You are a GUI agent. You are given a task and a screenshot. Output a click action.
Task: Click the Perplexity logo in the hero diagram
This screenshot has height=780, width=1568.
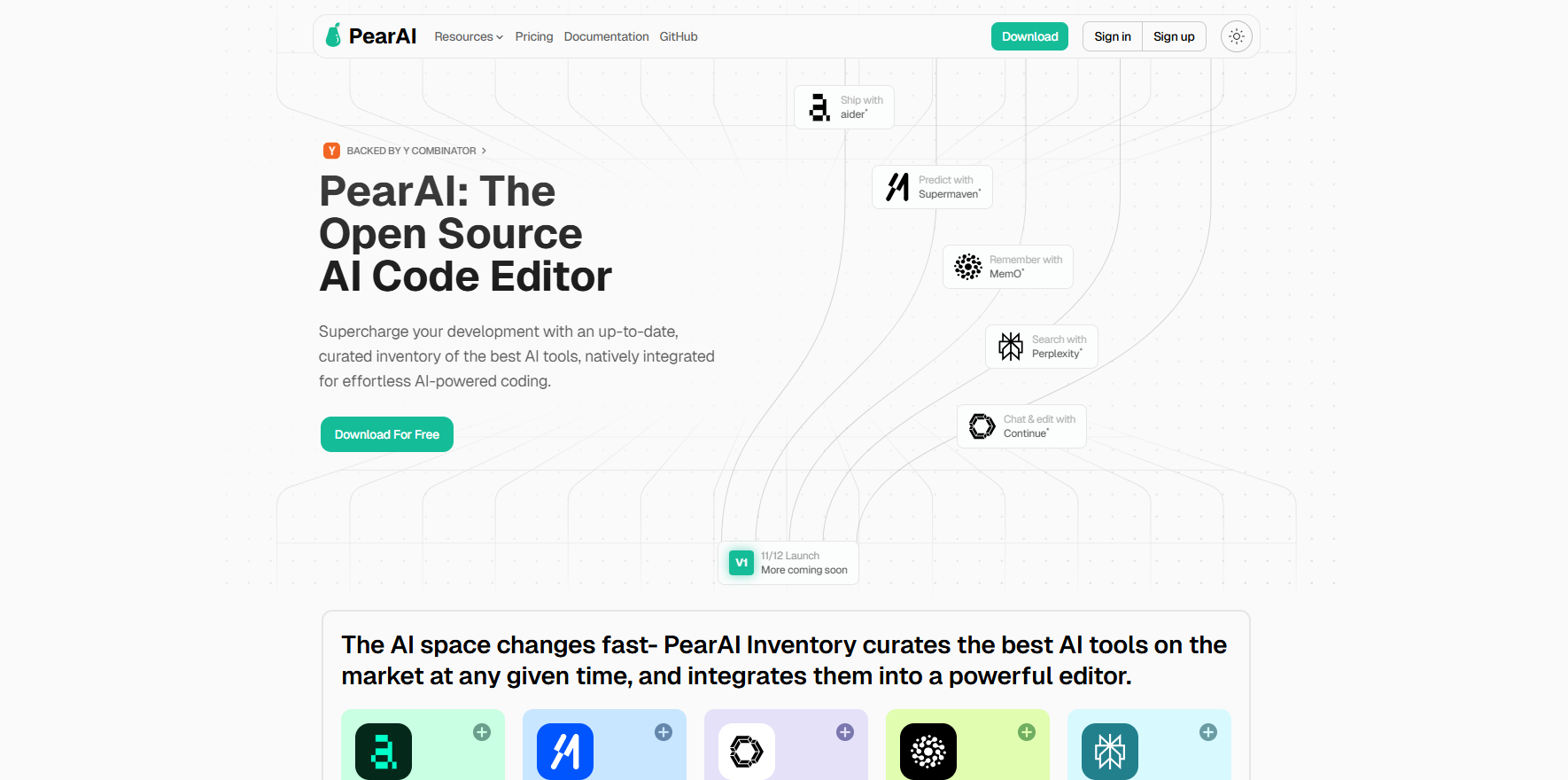pyautogui.click(x=1011, y=347)
